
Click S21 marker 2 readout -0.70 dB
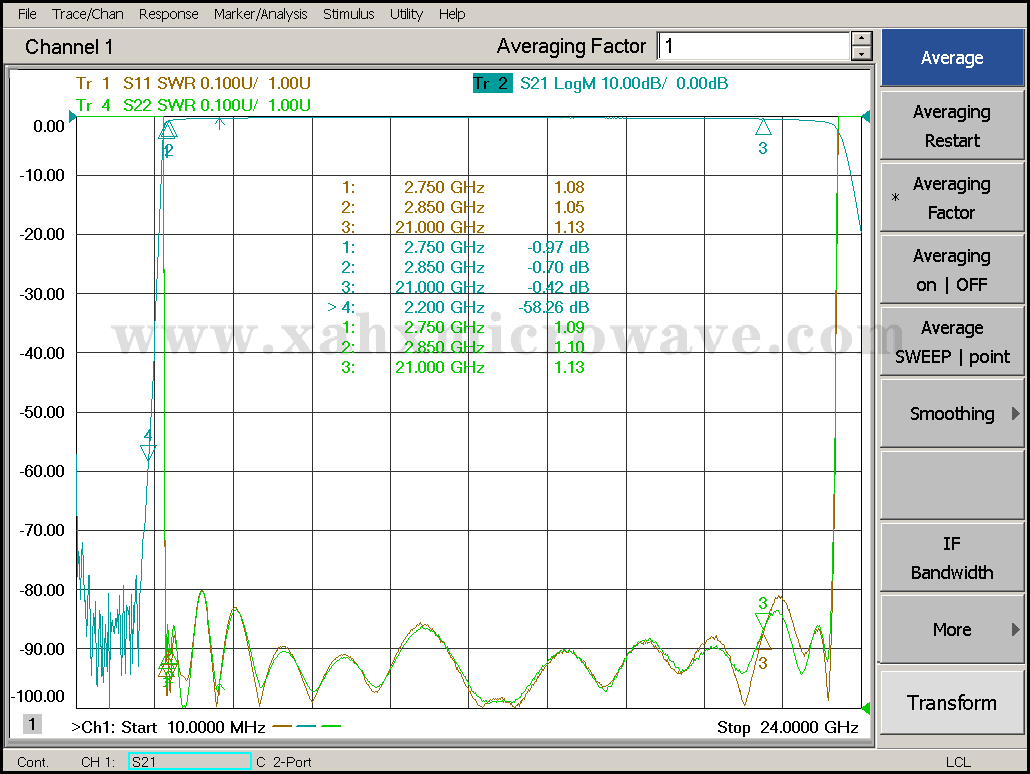[558, 267]
